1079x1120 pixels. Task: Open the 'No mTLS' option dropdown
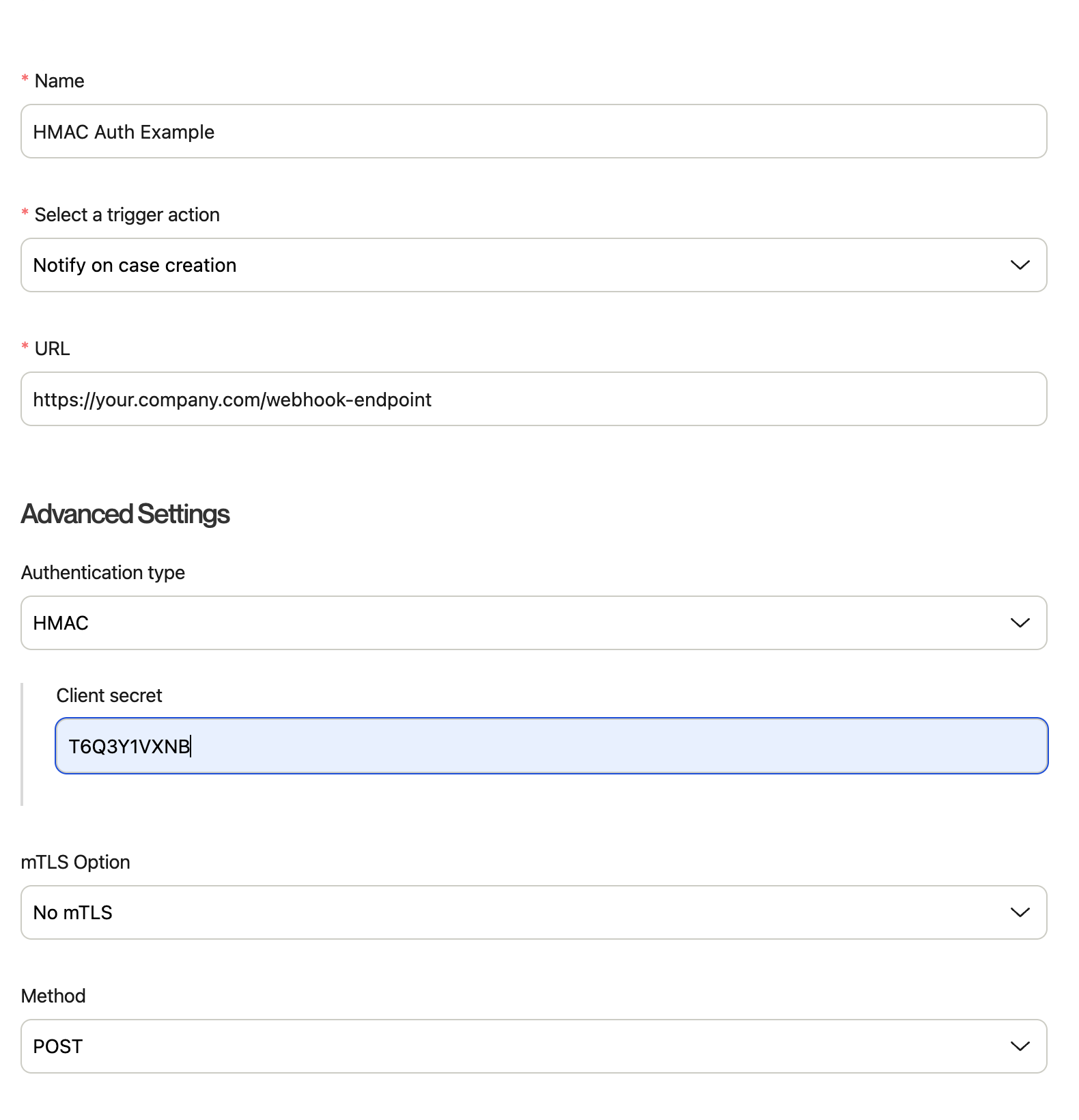(533, 912)
